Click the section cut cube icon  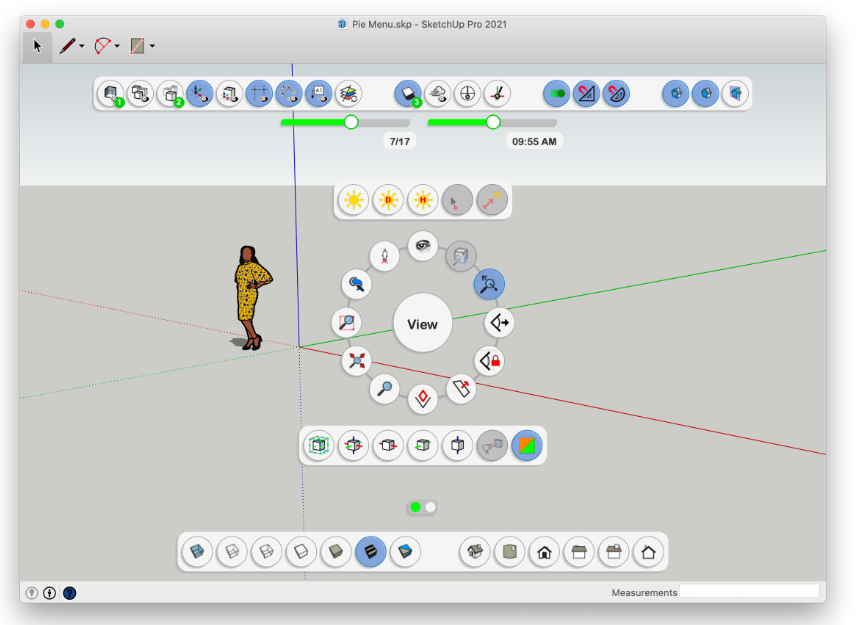[x=735, y=93]
